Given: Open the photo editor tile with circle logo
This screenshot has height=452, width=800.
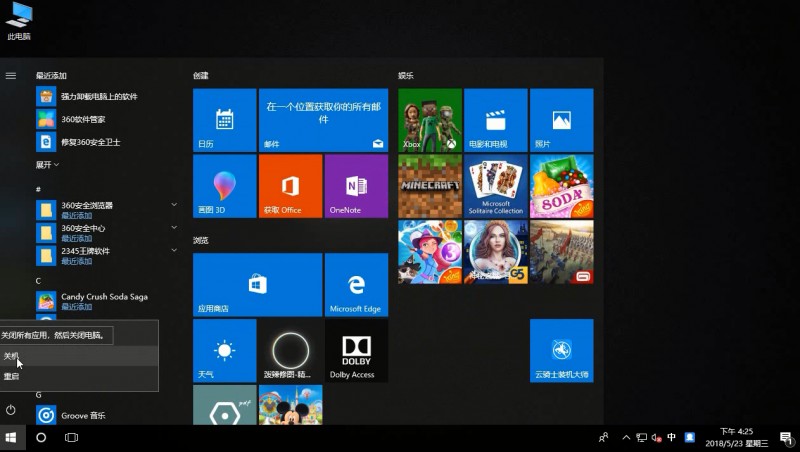Looking at the screenshot, I should (290, 350).
